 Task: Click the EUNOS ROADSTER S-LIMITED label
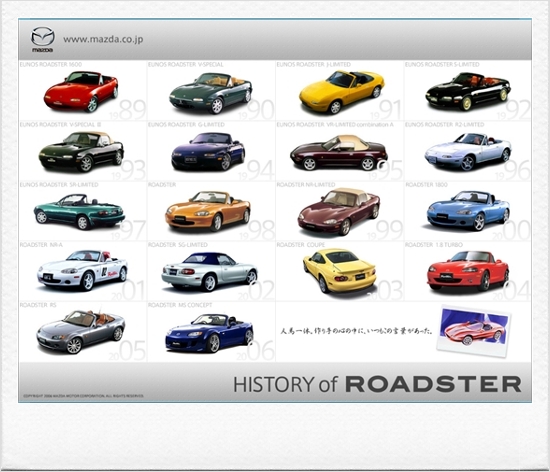[x=442, y=65]
